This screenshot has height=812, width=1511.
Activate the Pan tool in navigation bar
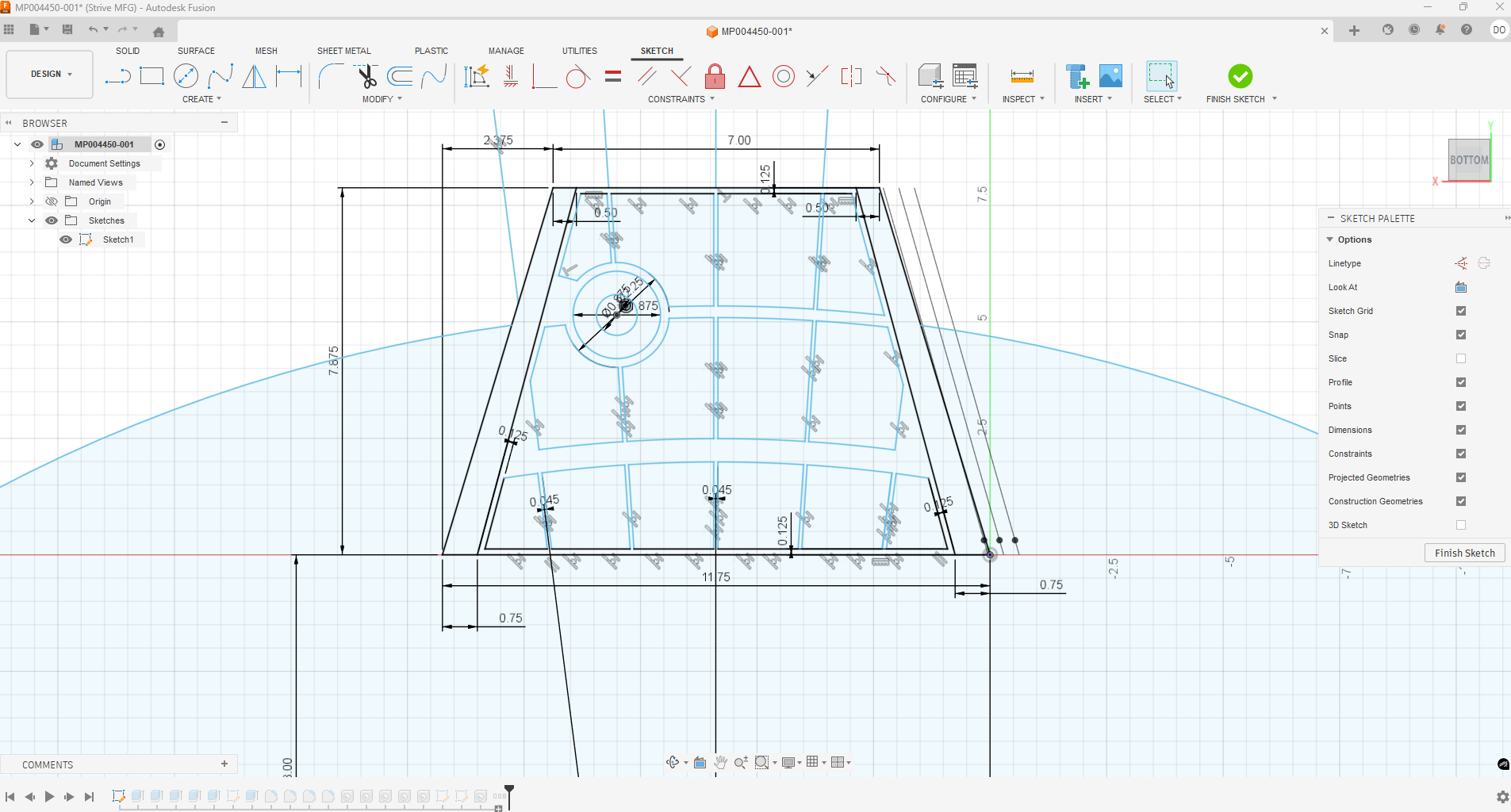tap(720, 762)
